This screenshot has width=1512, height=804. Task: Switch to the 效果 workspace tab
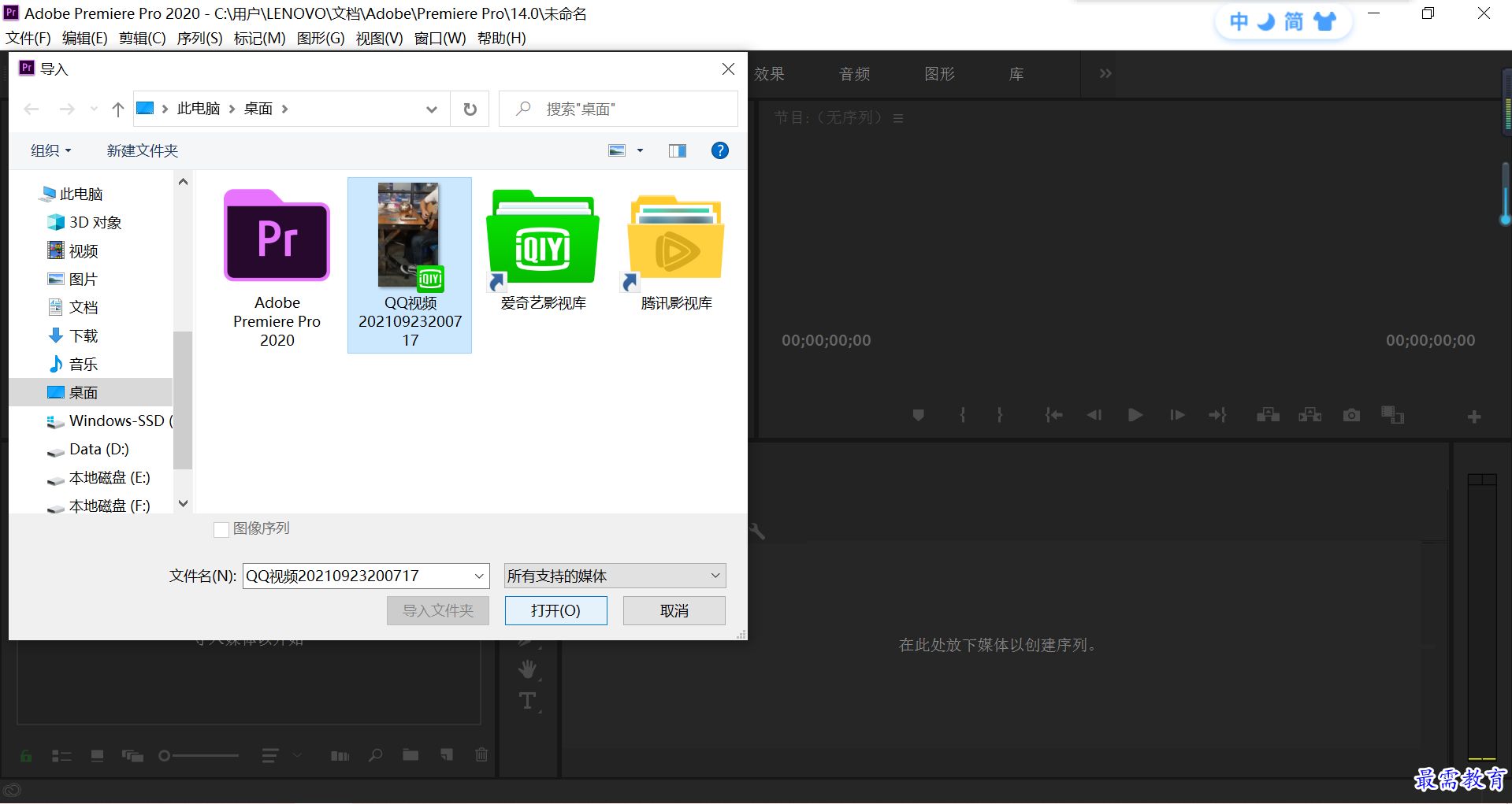pos(770,74)
